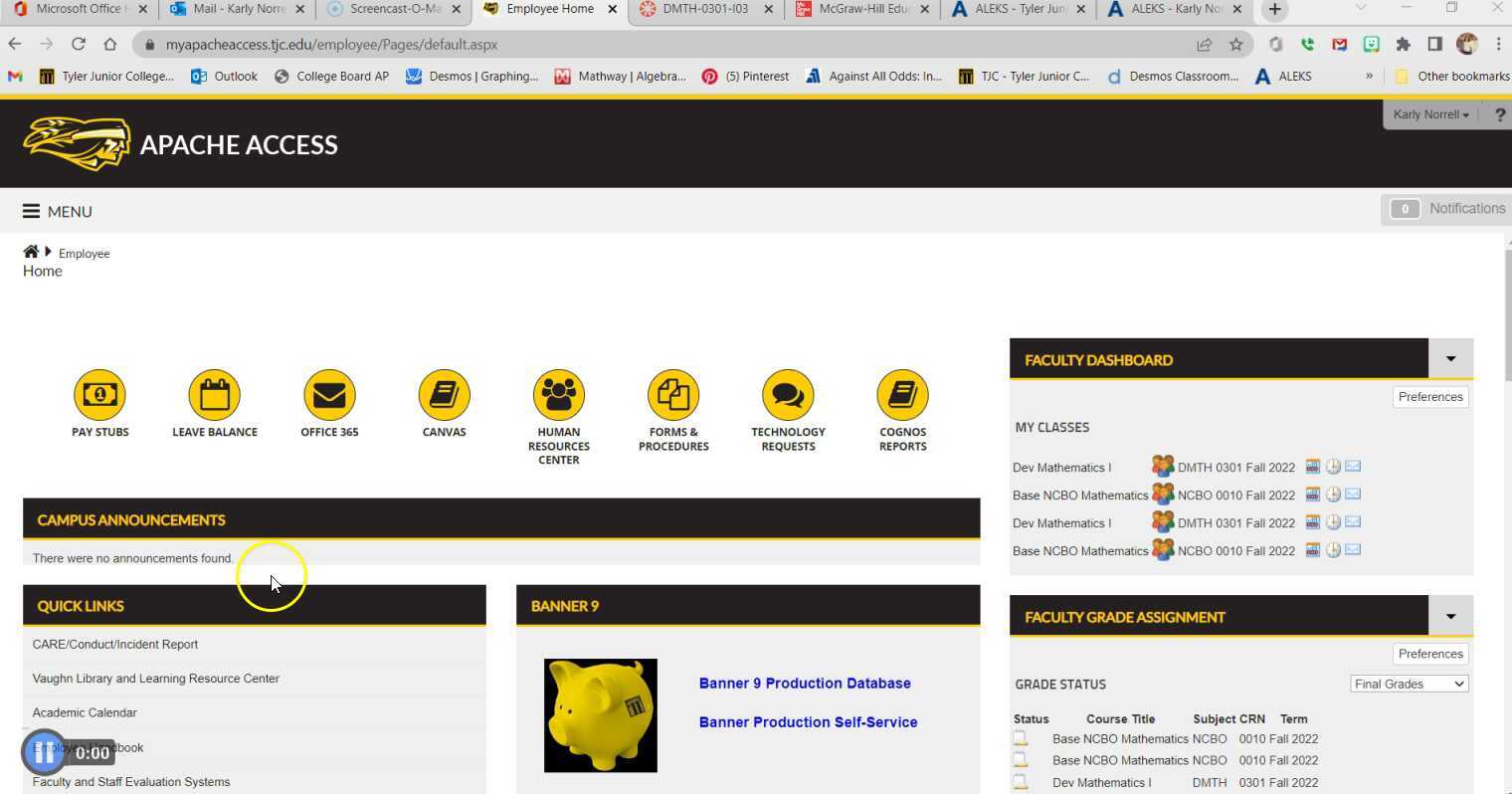Bookmark this page with the star icon
This screenshot has height=794, width=1512.
(1235, 44)
